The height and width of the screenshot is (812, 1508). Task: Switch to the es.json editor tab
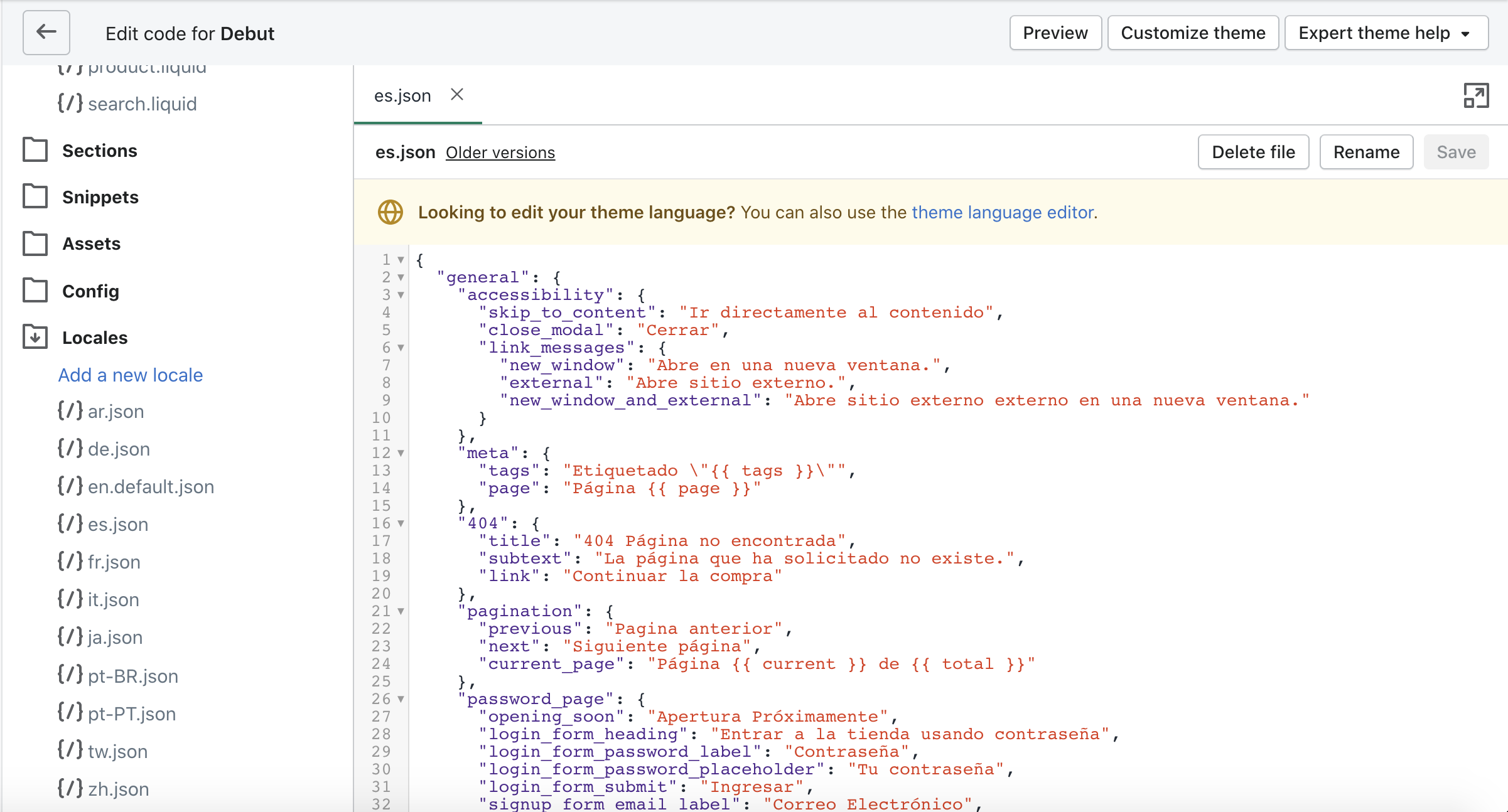(402, 95)
